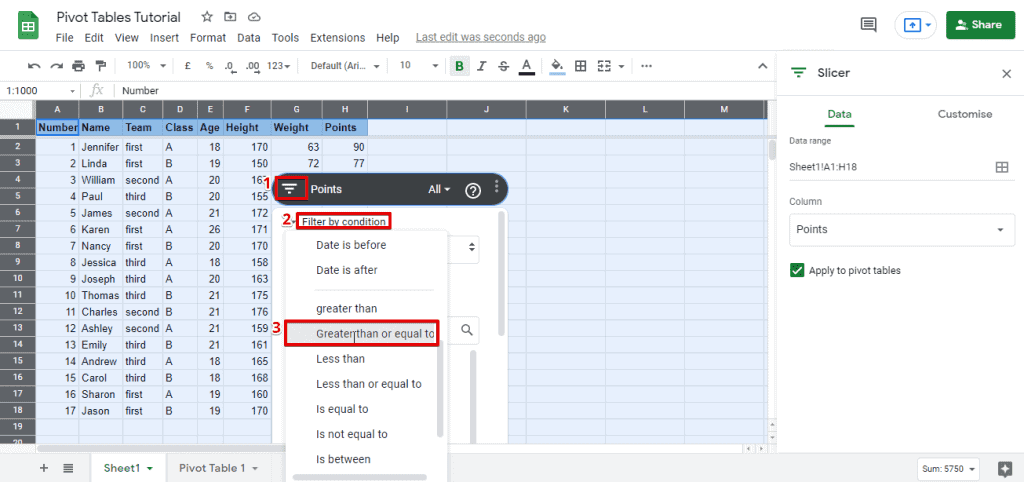
Task: Open the Data menu
Action: [x=249, y=38]
